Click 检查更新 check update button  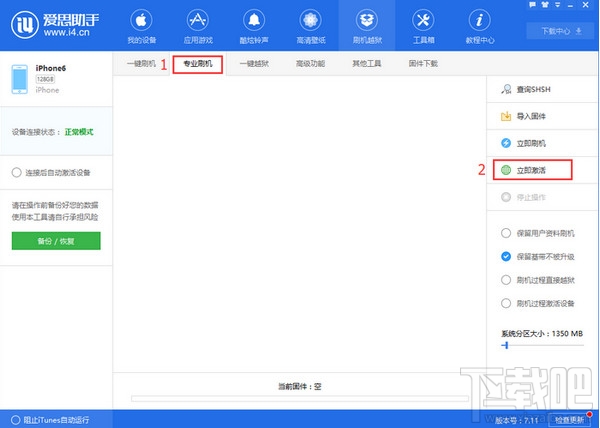pyautogui.click(x=569, y=420)
